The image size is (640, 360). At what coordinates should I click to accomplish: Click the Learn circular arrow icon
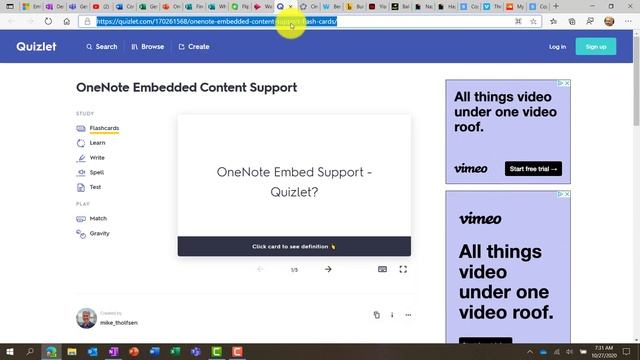[x=81, y=143]
